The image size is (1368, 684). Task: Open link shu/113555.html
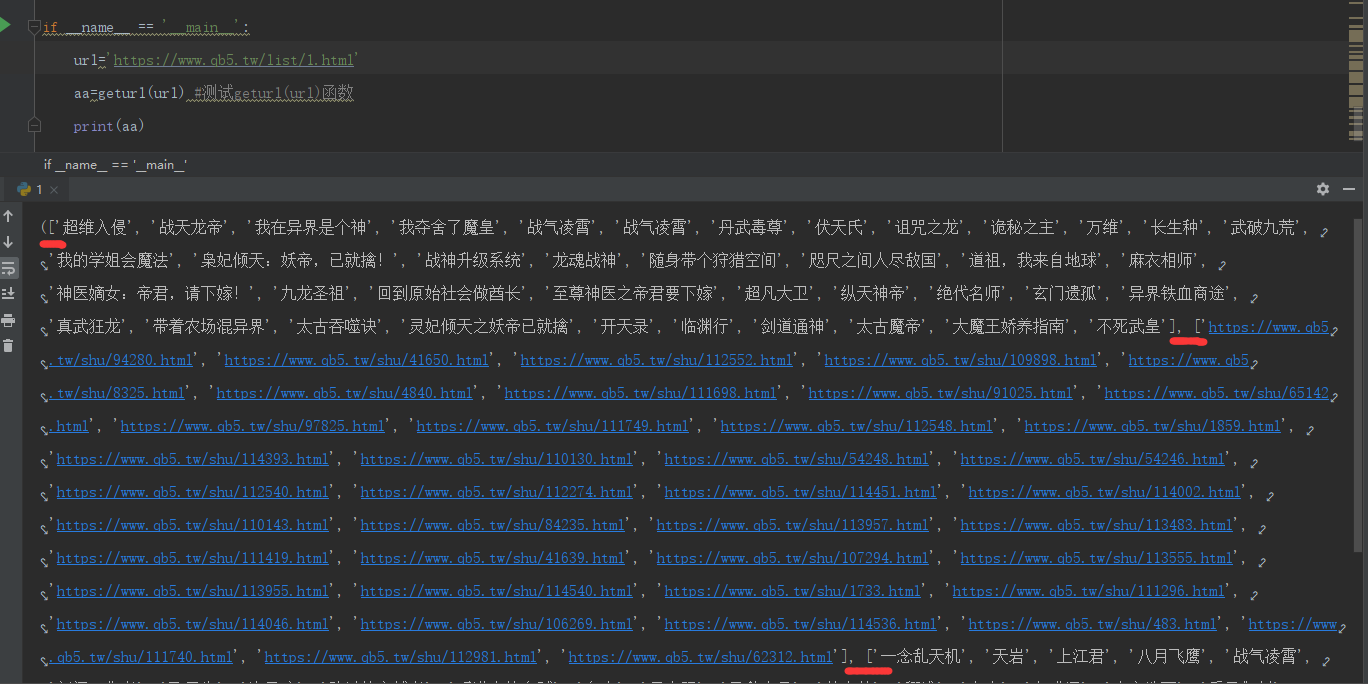(1097, 558)
